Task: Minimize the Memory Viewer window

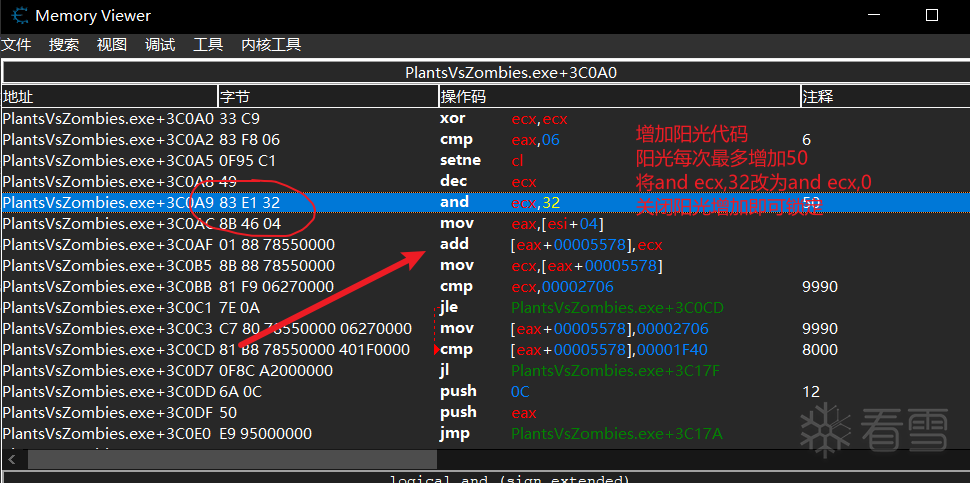Action: (x=873, y=15)
